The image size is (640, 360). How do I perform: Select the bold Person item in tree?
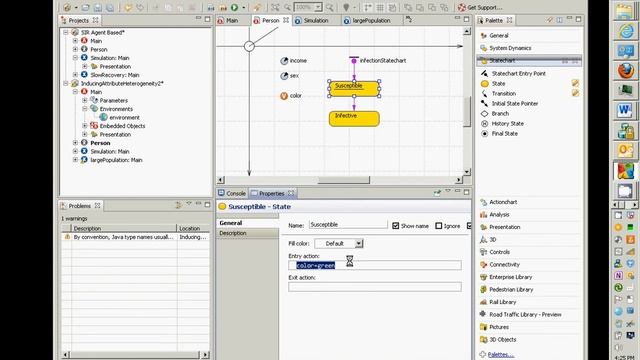click(96, 143)
